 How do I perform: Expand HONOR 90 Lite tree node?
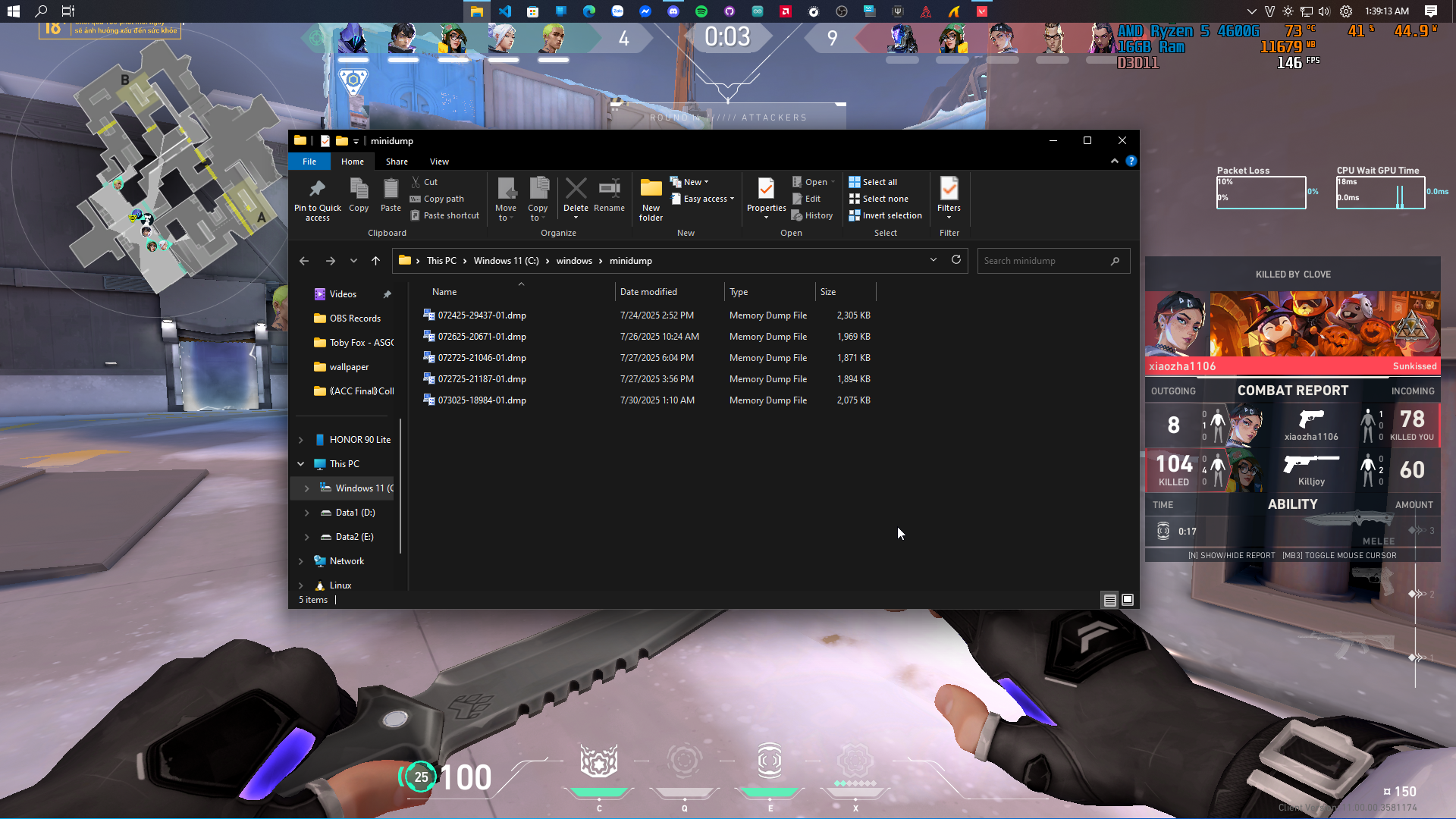click(x=301, y=440)
